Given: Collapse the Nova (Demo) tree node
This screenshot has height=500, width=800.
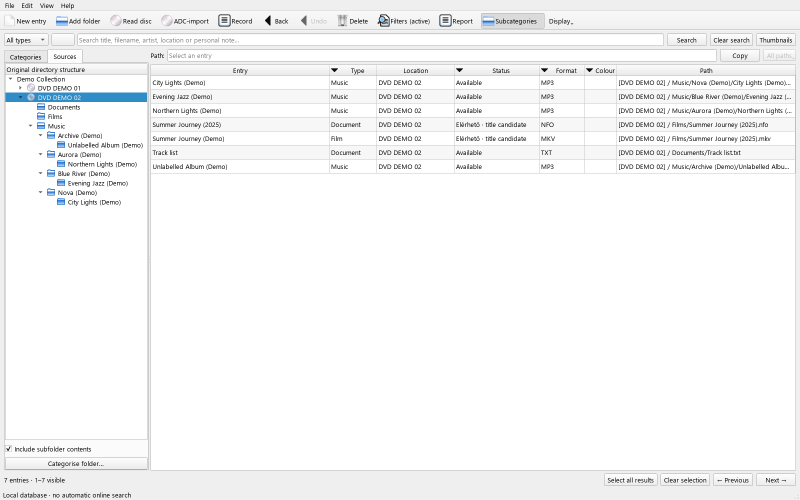Looking at the screenshot, I should pyautogui.click(x=41, y=192).
